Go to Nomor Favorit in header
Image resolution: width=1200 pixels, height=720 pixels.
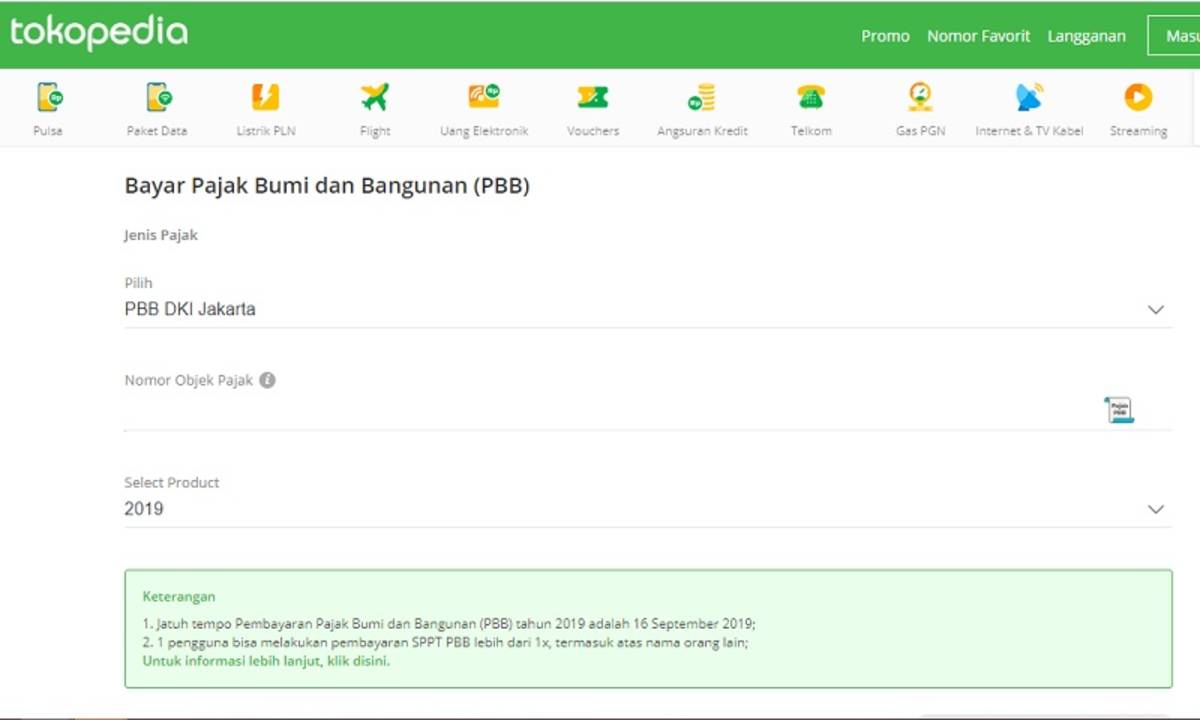[978, 36]
